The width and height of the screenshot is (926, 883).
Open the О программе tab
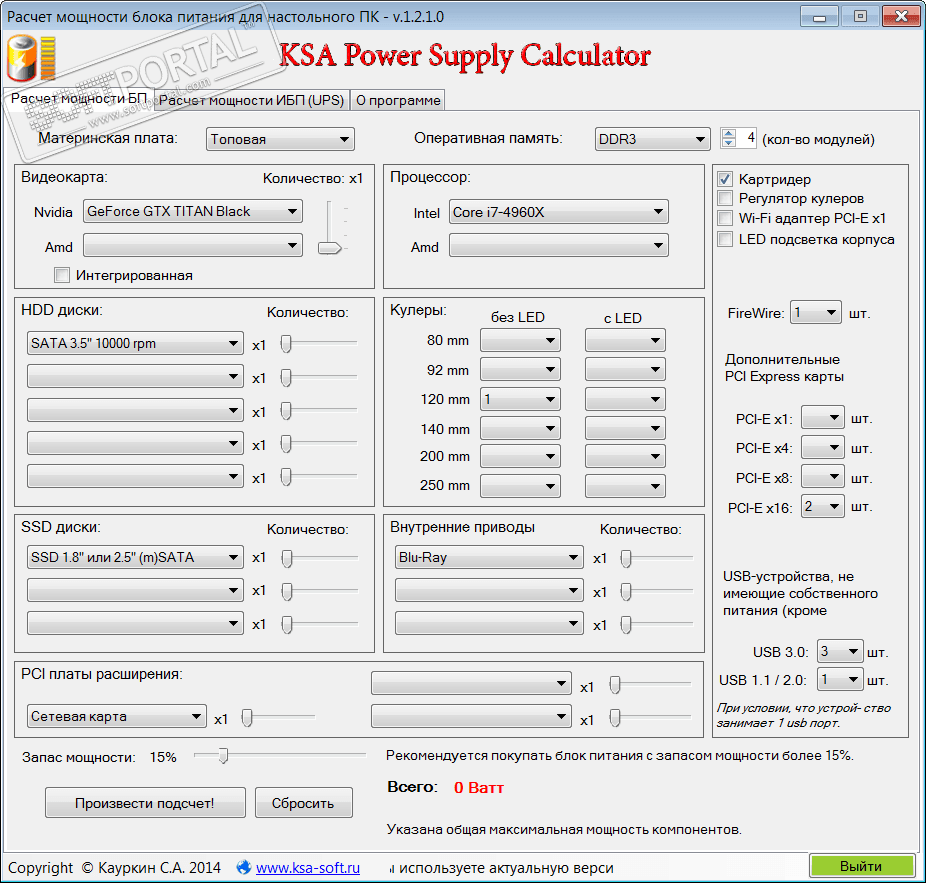coord(398,100)
